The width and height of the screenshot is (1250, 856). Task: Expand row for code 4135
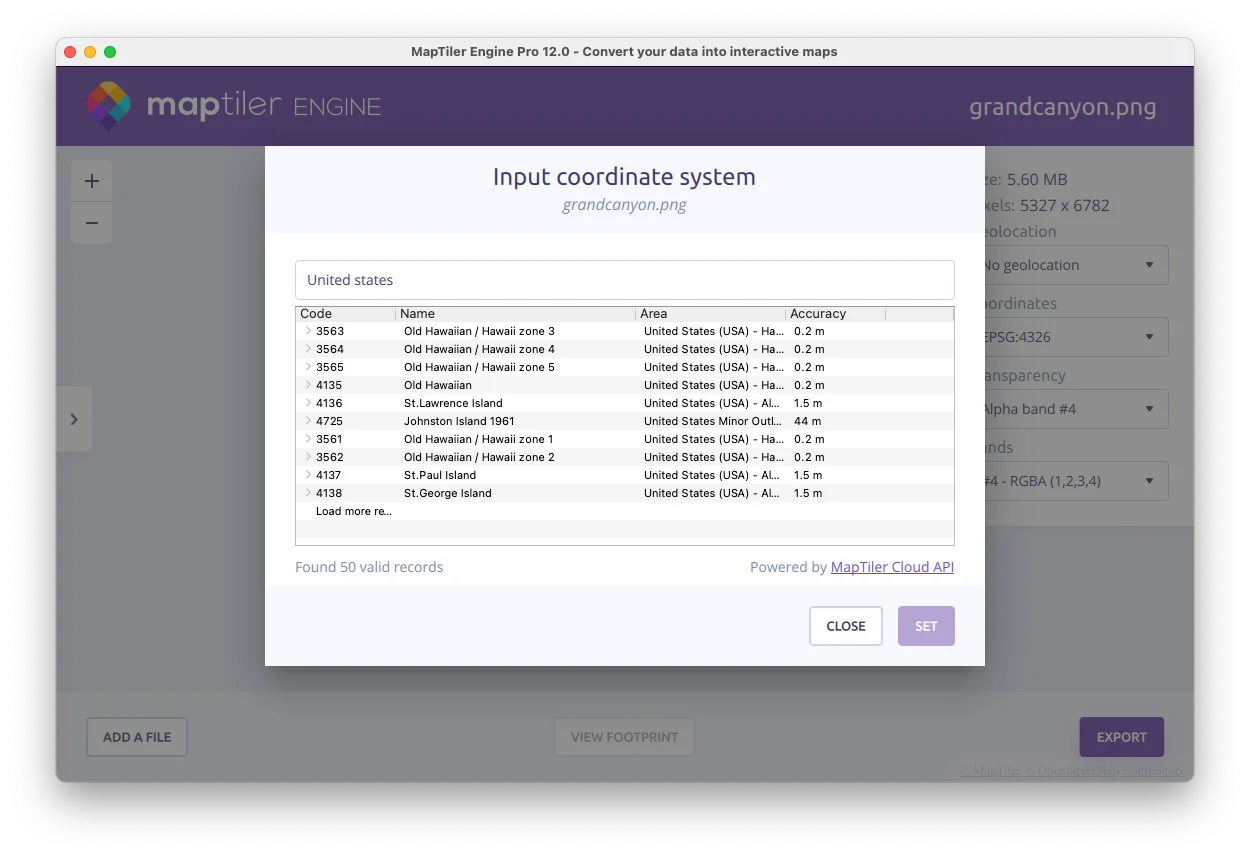coord(308,385)
